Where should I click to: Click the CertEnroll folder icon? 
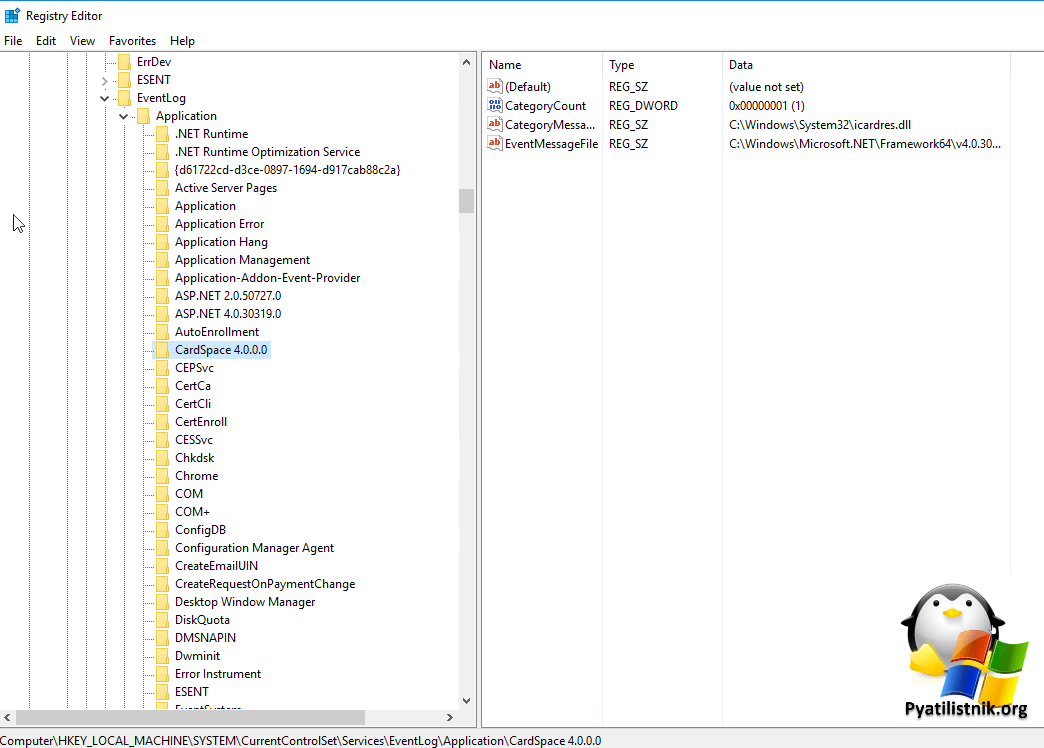click(162, 422)
